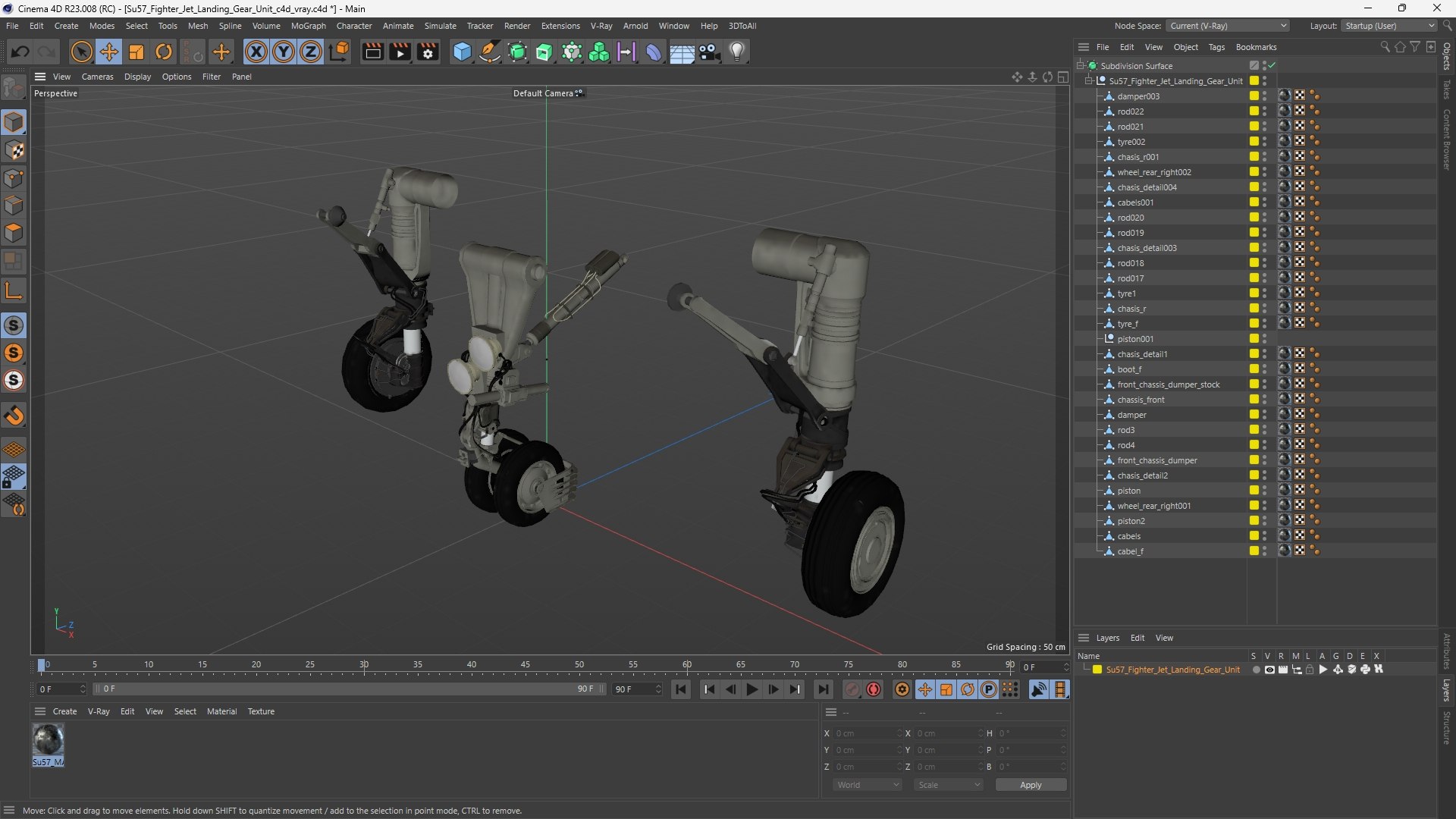Toggle Position keyframe recording icon
This screenshot has width=1456, height=819.
pyautogui.click(x=925, y=689)
